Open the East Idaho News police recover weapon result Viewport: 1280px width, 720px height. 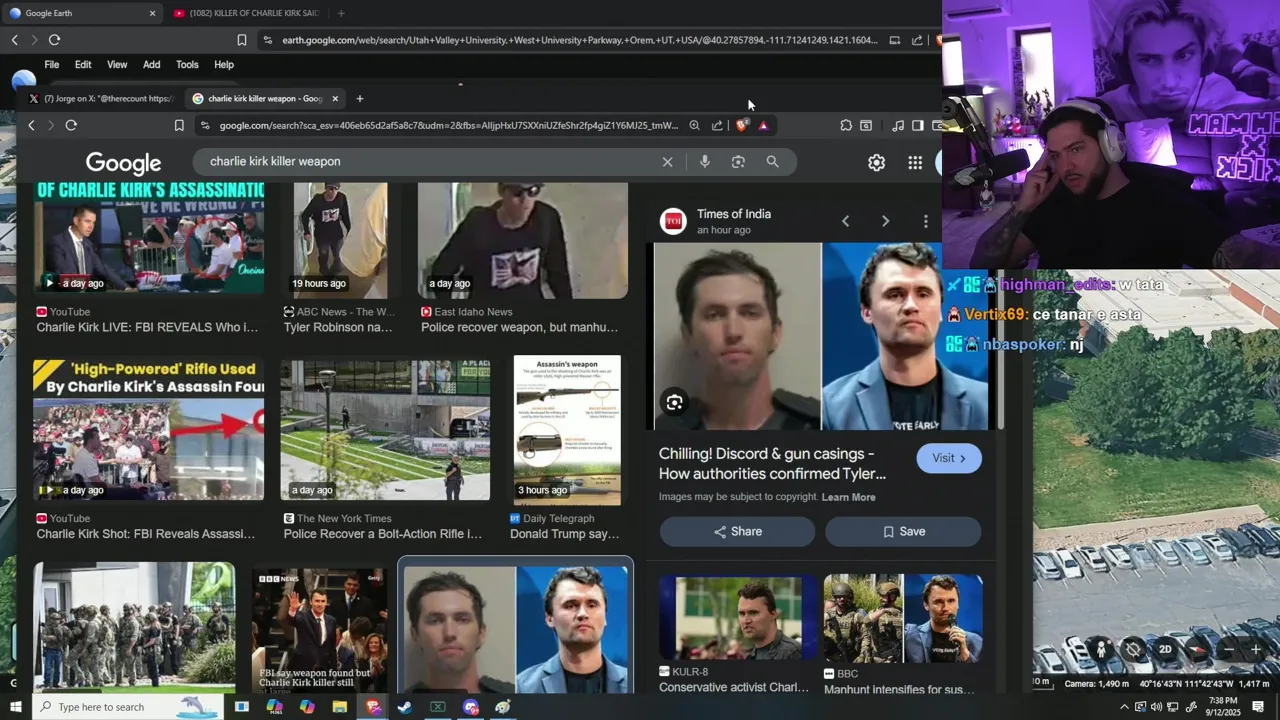point(522,240)
